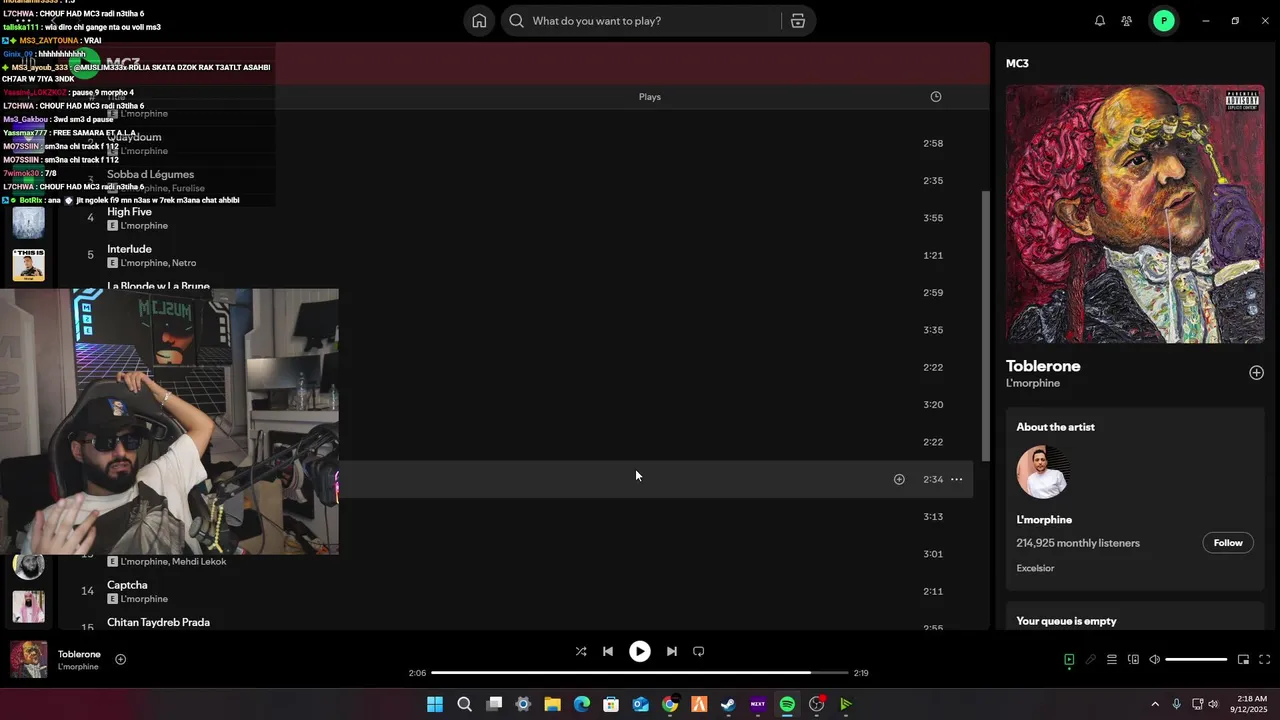The width and height of the screenshot is (1280, 720).
Task: Click Toblerone title in bottom player bar
Action: pos(79,654)
